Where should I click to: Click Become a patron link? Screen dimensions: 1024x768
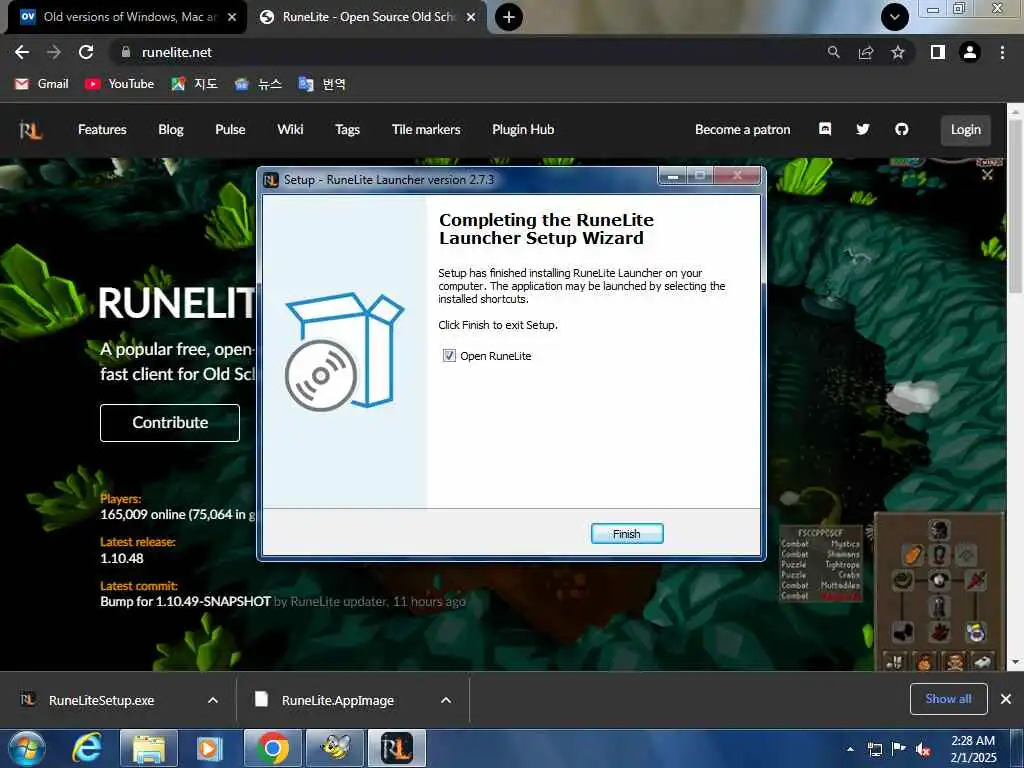tap(743, 129)
